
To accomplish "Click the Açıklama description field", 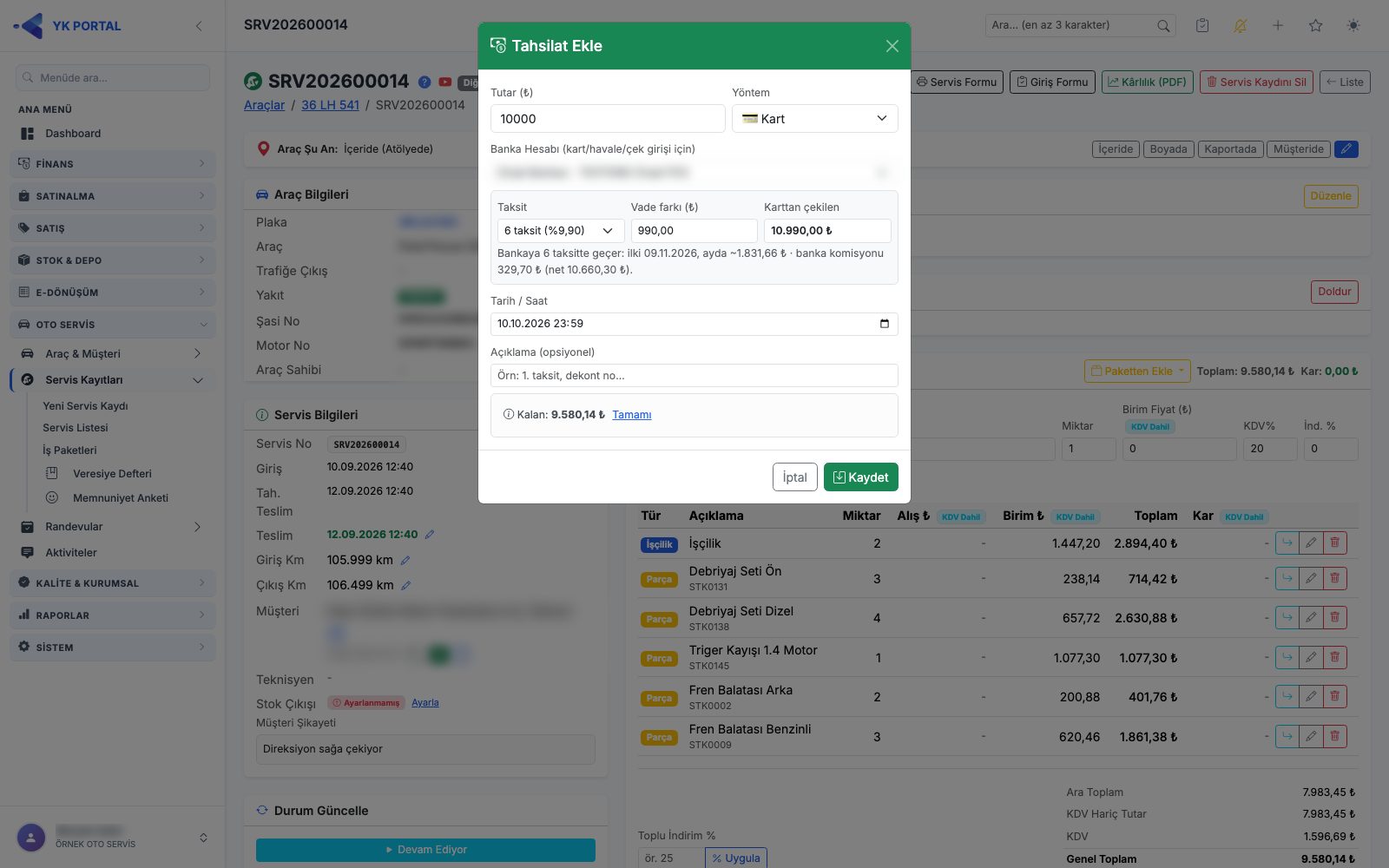I will (x=694, y=376).
